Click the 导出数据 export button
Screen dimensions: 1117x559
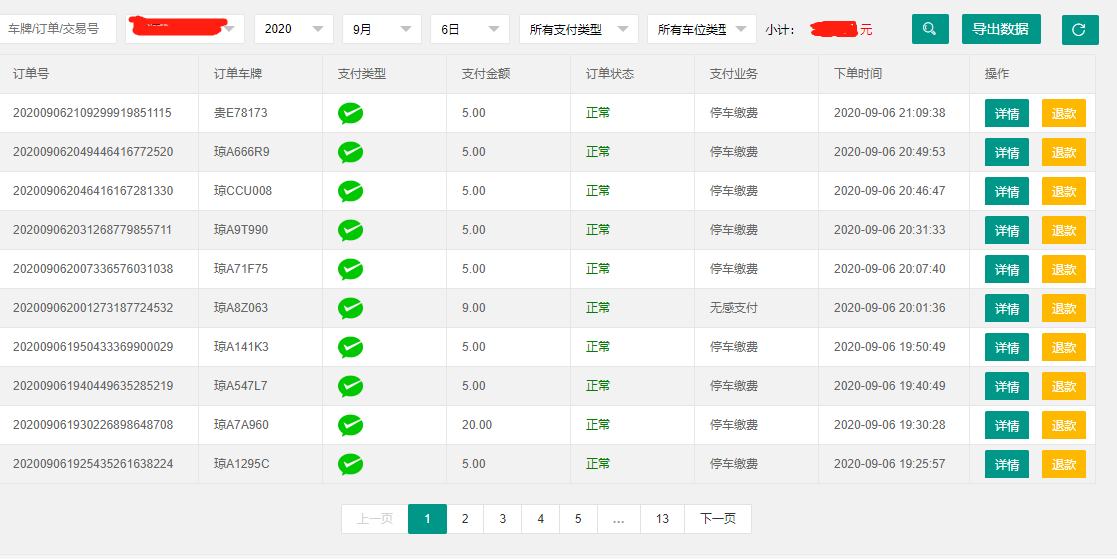tap(1001, 29)
